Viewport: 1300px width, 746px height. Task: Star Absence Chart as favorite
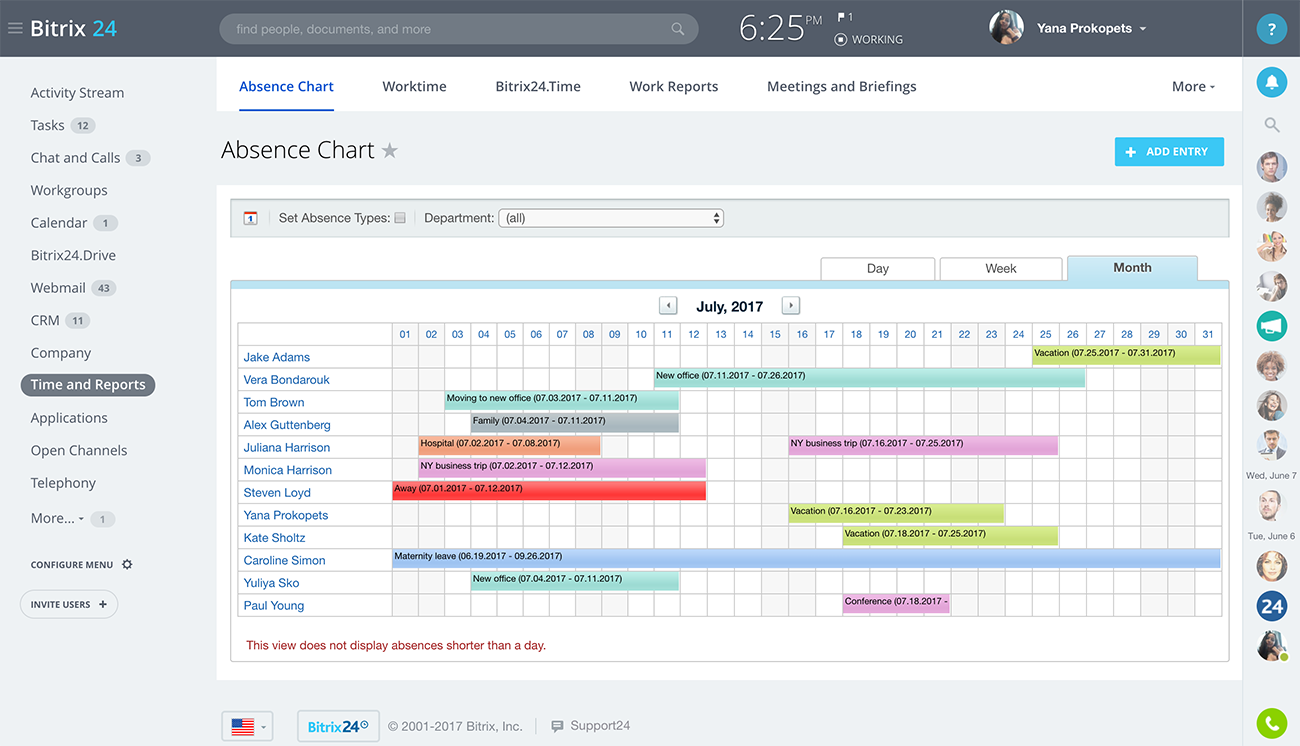click(390, 151)
